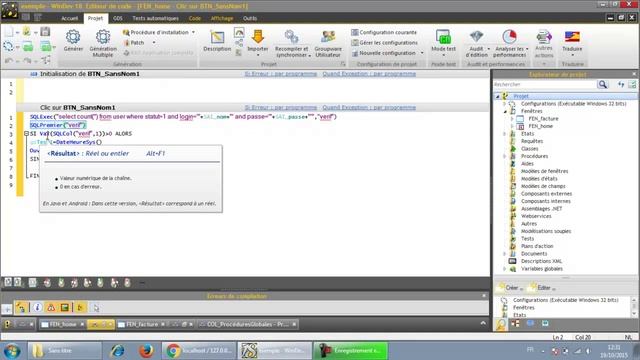
Task: Open Audit d'édition diamond icon
Action: pos(476,36)
